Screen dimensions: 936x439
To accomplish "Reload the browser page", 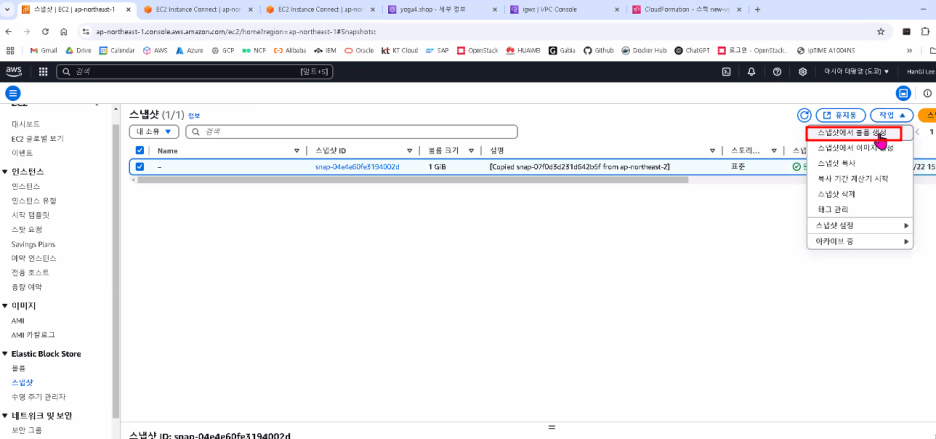I will point(45,32).
